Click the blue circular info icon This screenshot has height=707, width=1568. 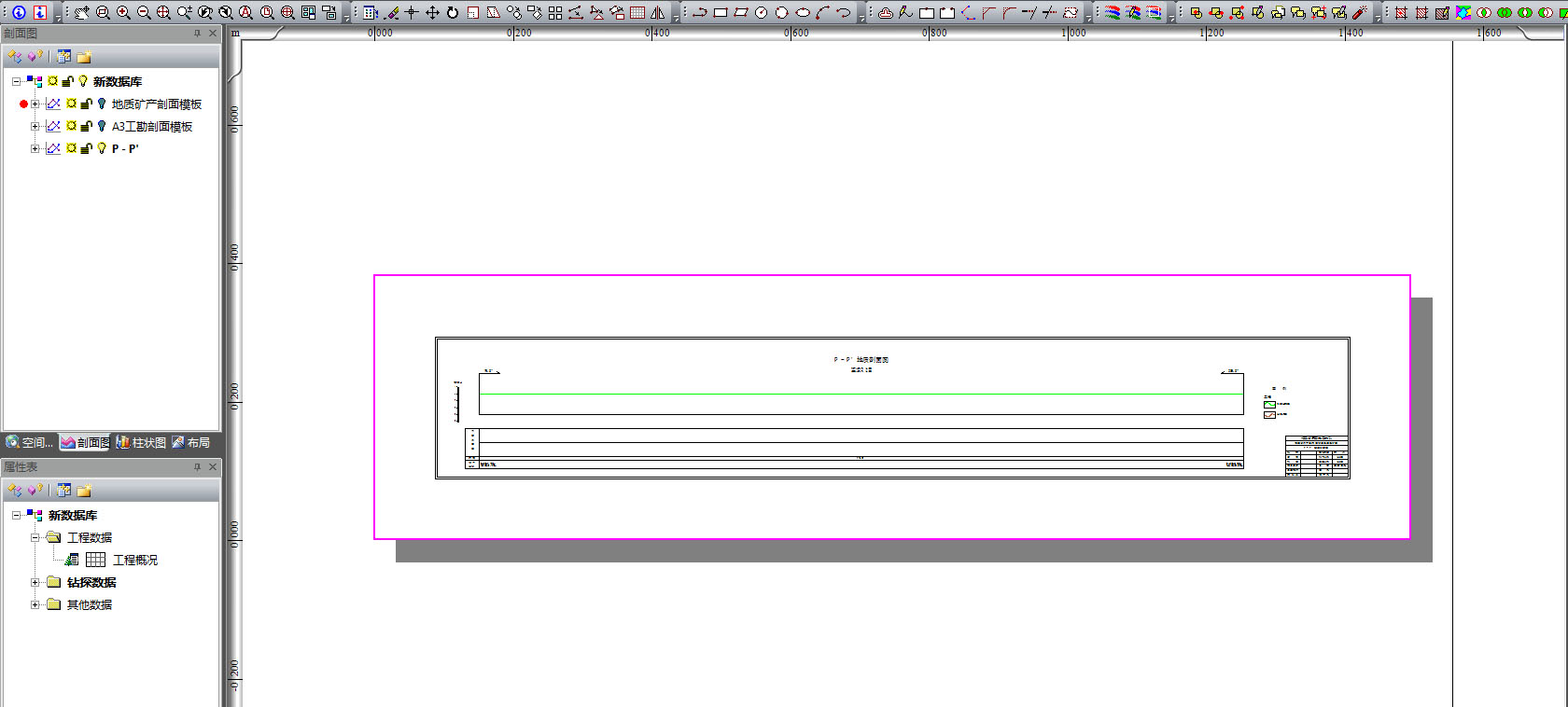click(19, 12)
